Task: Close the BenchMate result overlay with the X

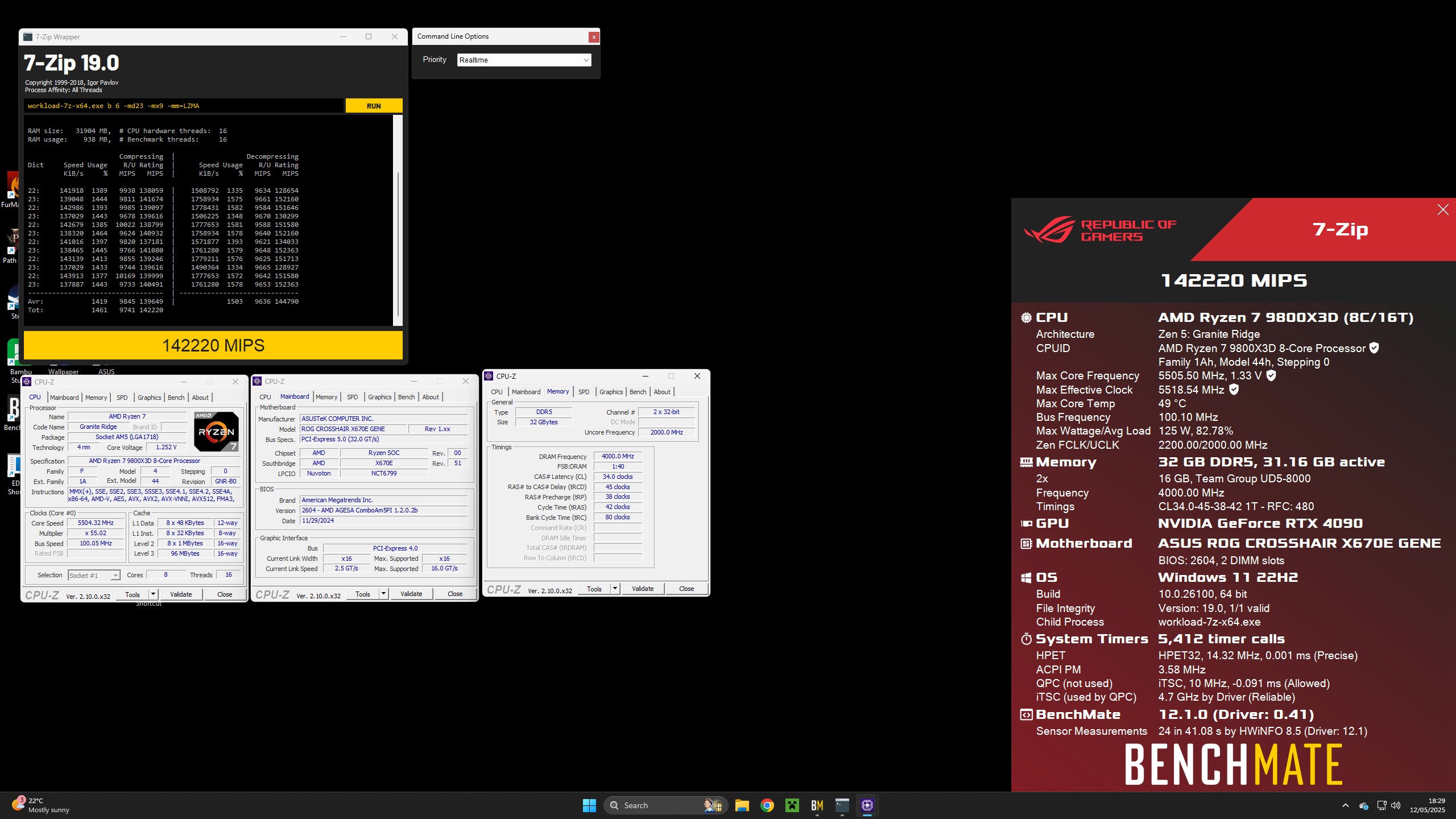Action: [x=1442, y=210]
